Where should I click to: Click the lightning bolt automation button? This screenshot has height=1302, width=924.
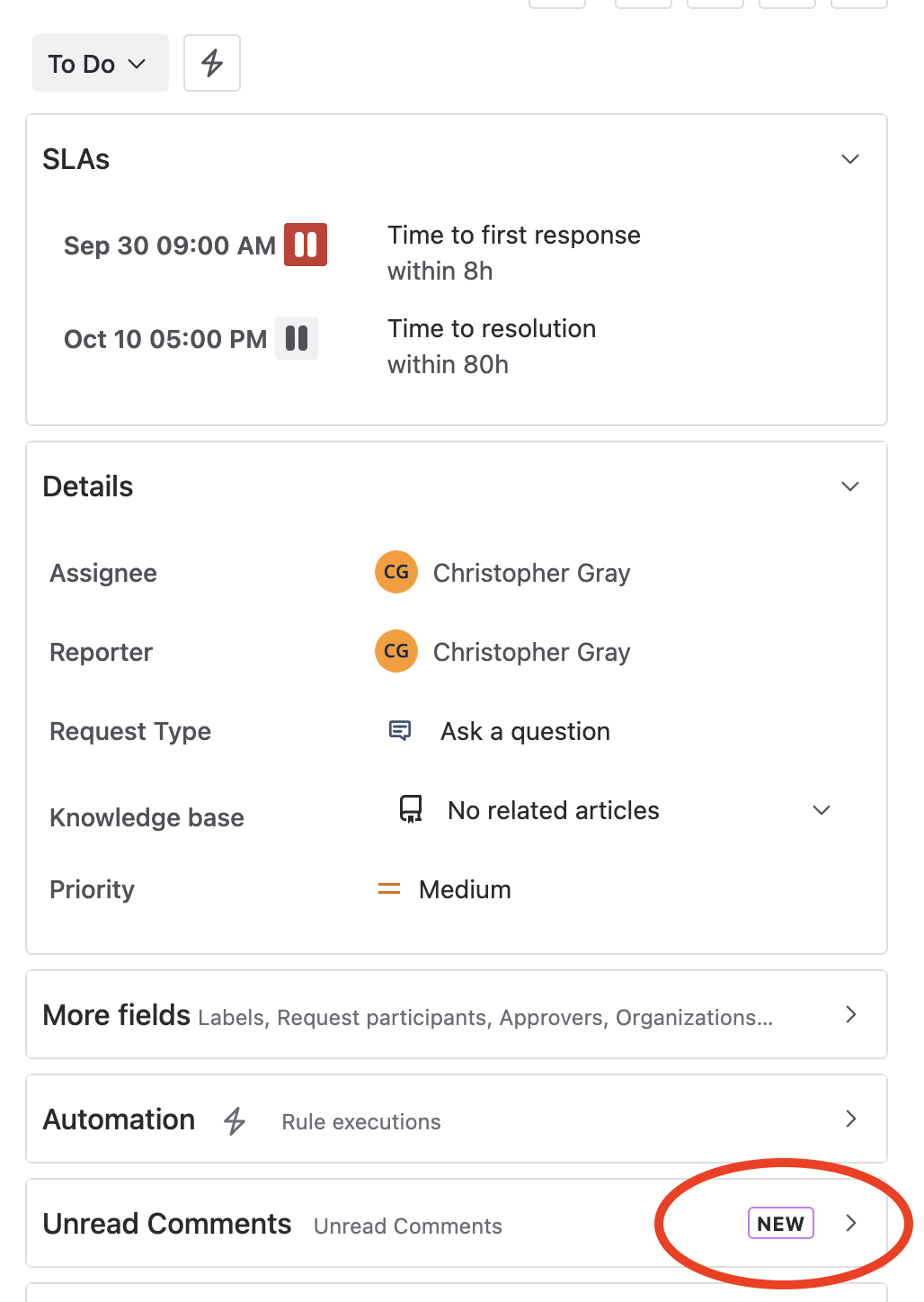tap(212, 63)
